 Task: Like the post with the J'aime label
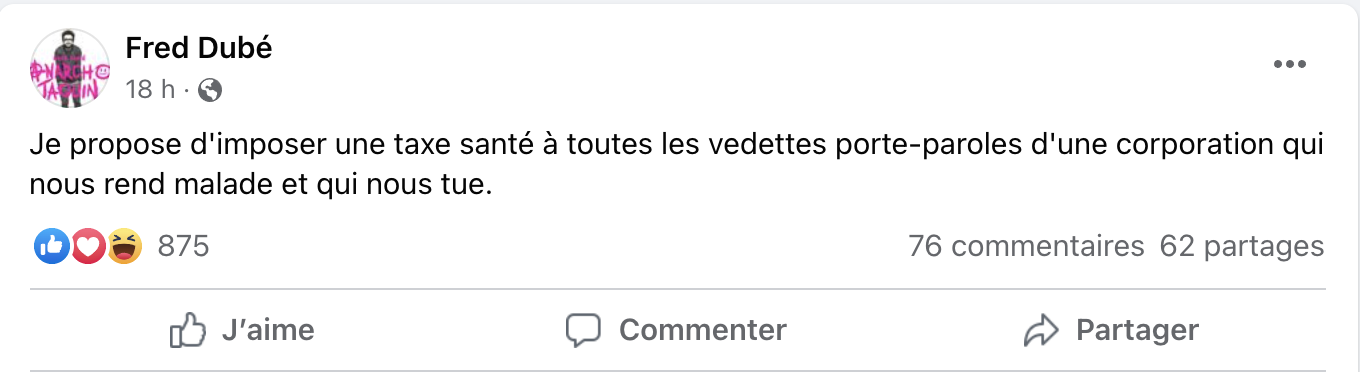click(x=268, y=330)
